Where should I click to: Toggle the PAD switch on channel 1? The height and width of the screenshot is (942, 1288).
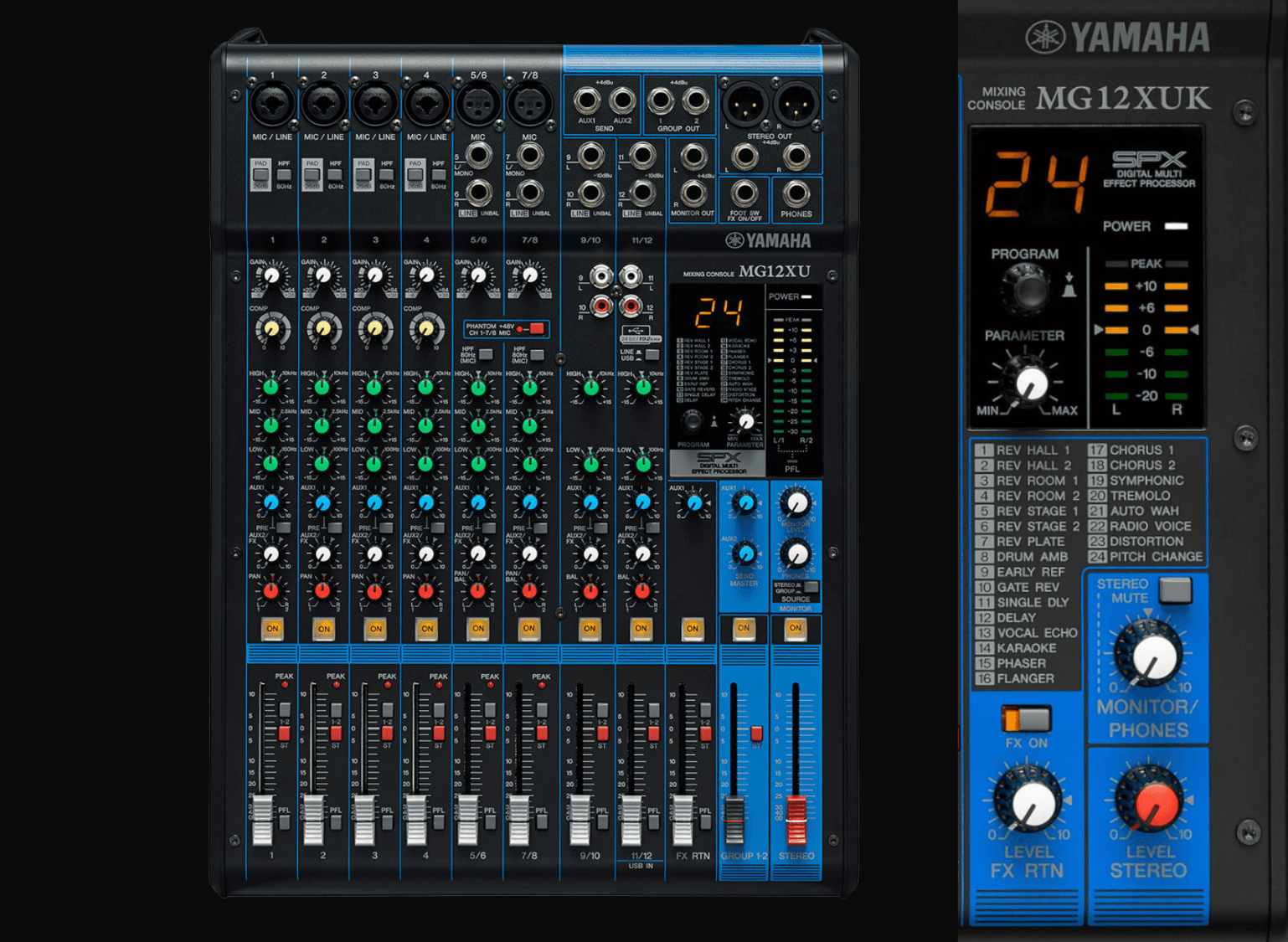click(260, 175)
